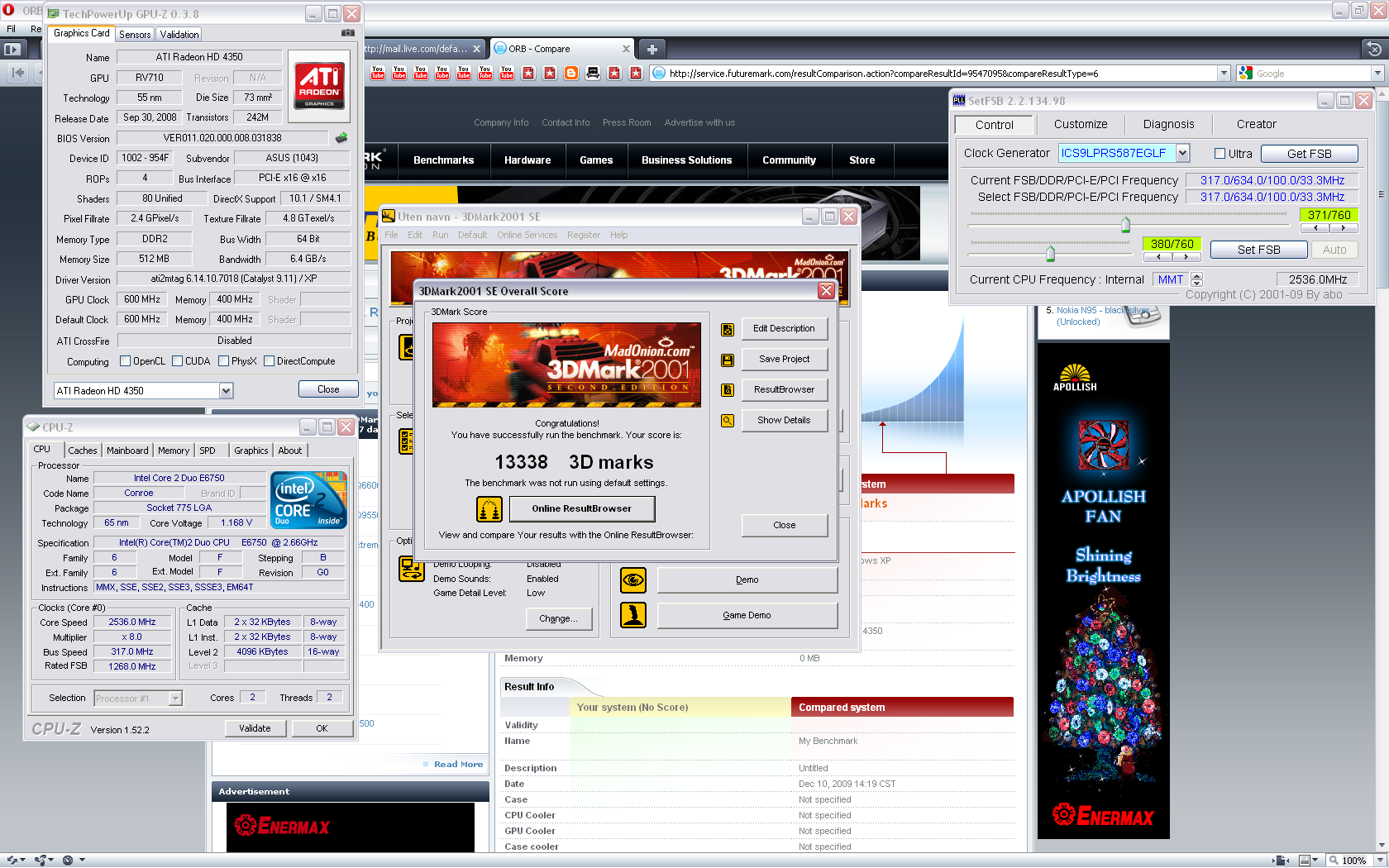The height and width of the screenshot is (868, 1389).
Task: Open the SPD tab in CPU-Z
Action: click(208, 451)
